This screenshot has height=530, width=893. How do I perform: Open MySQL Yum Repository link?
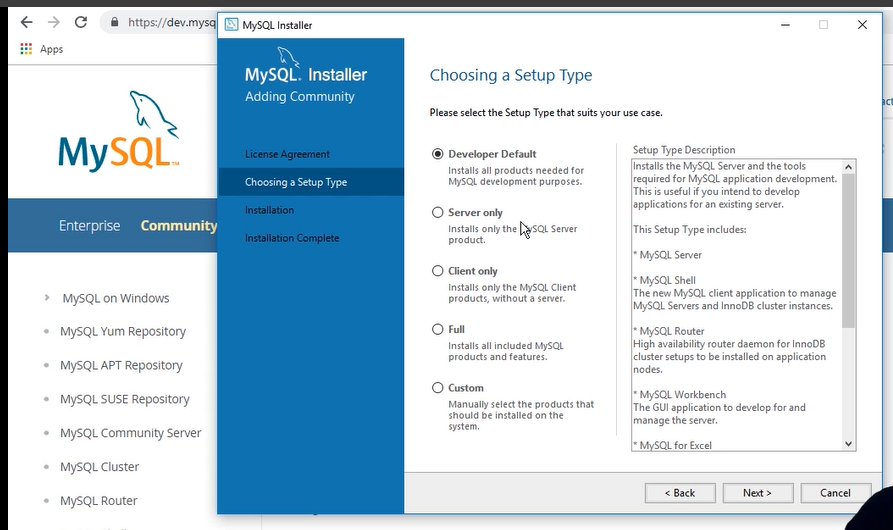(123, 331)
